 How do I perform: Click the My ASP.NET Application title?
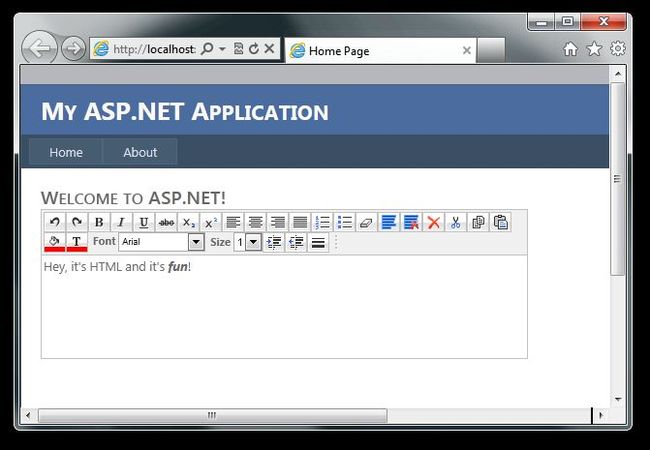coord(185,112)
